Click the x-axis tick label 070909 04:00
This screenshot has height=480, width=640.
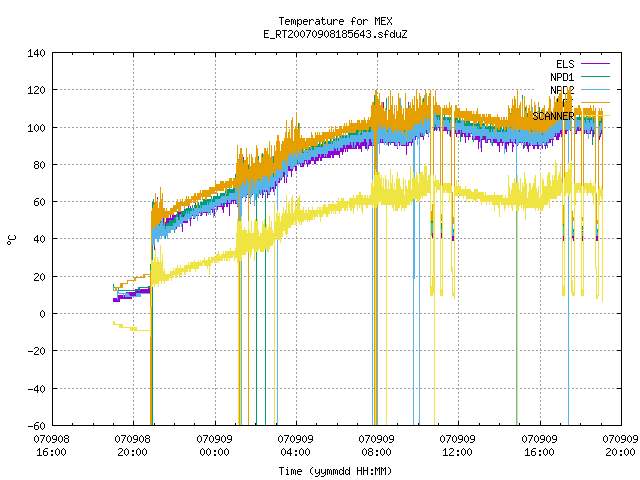coord(296,445)
